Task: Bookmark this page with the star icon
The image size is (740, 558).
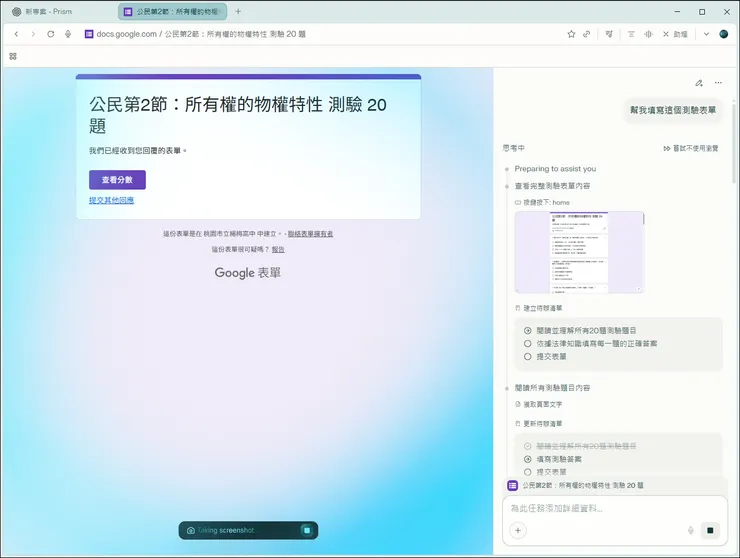Action: click(x=571, y=34)
